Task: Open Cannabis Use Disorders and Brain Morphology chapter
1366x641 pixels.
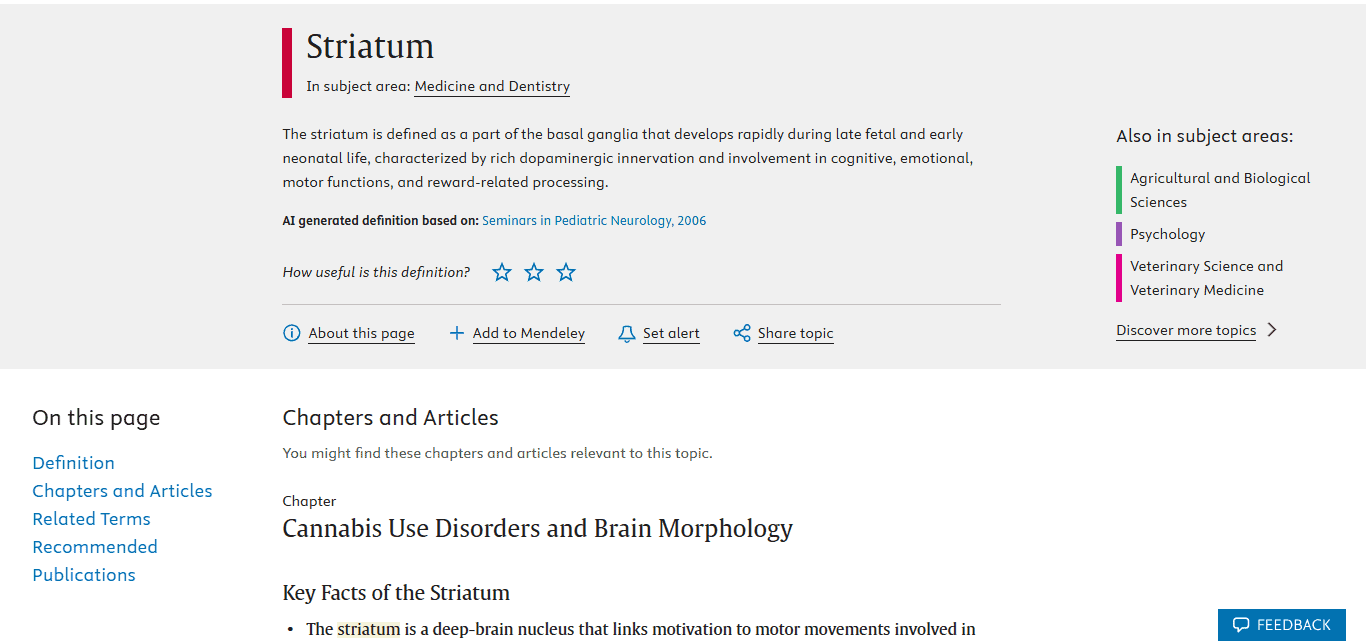Action: [537, 528]
